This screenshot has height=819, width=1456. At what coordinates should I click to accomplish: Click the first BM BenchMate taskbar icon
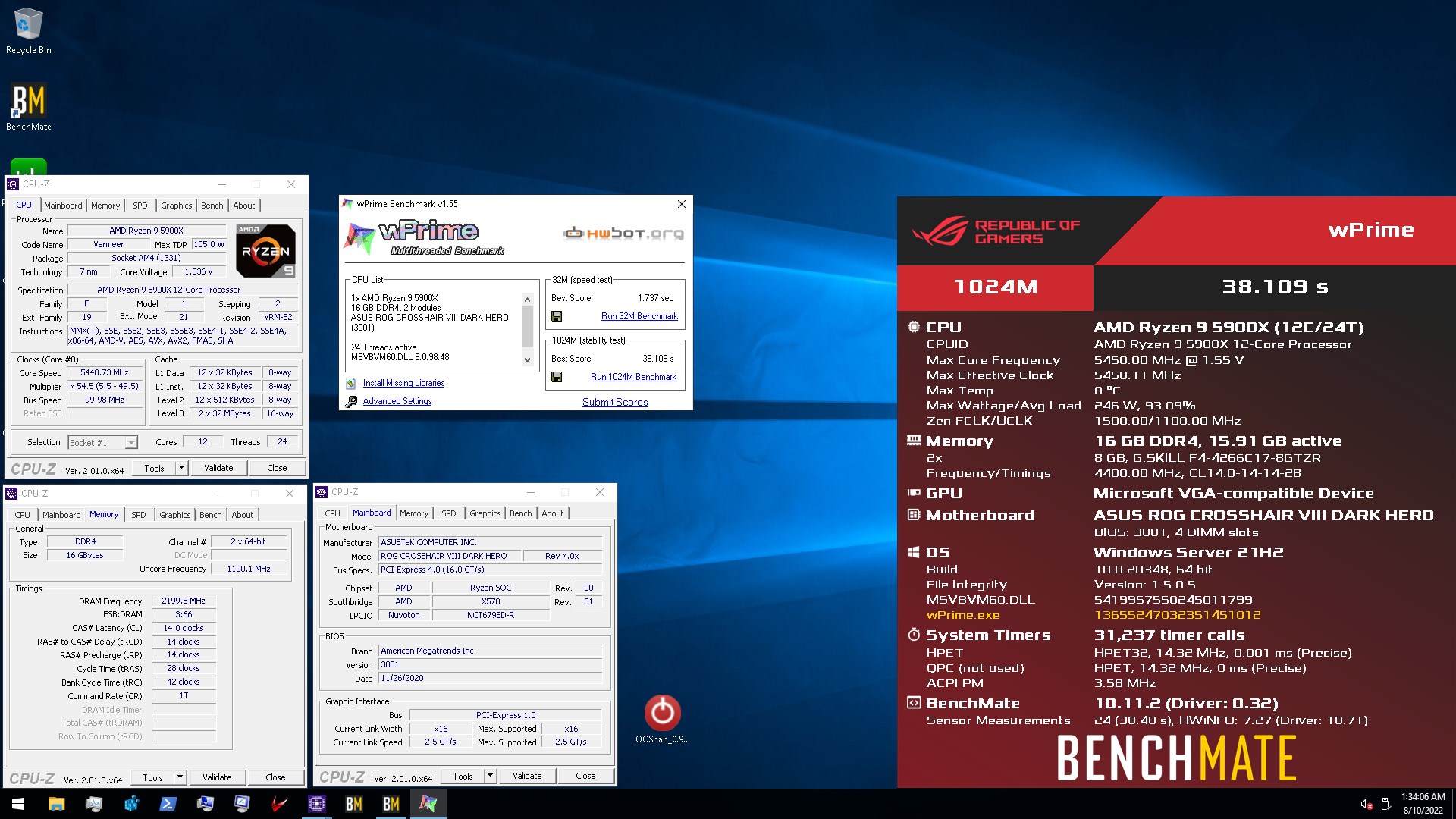click(x=353, y=804)
